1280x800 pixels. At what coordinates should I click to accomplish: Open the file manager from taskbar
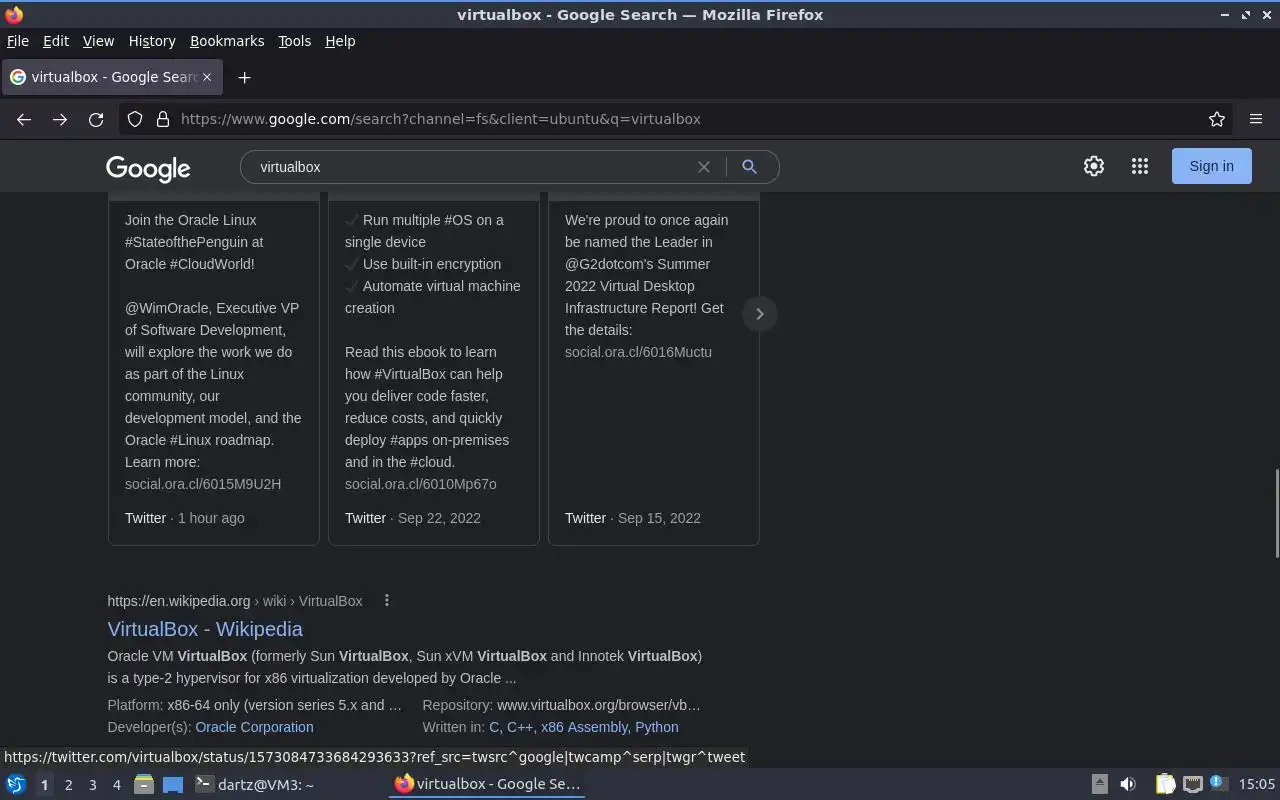(x=144, y=784)
